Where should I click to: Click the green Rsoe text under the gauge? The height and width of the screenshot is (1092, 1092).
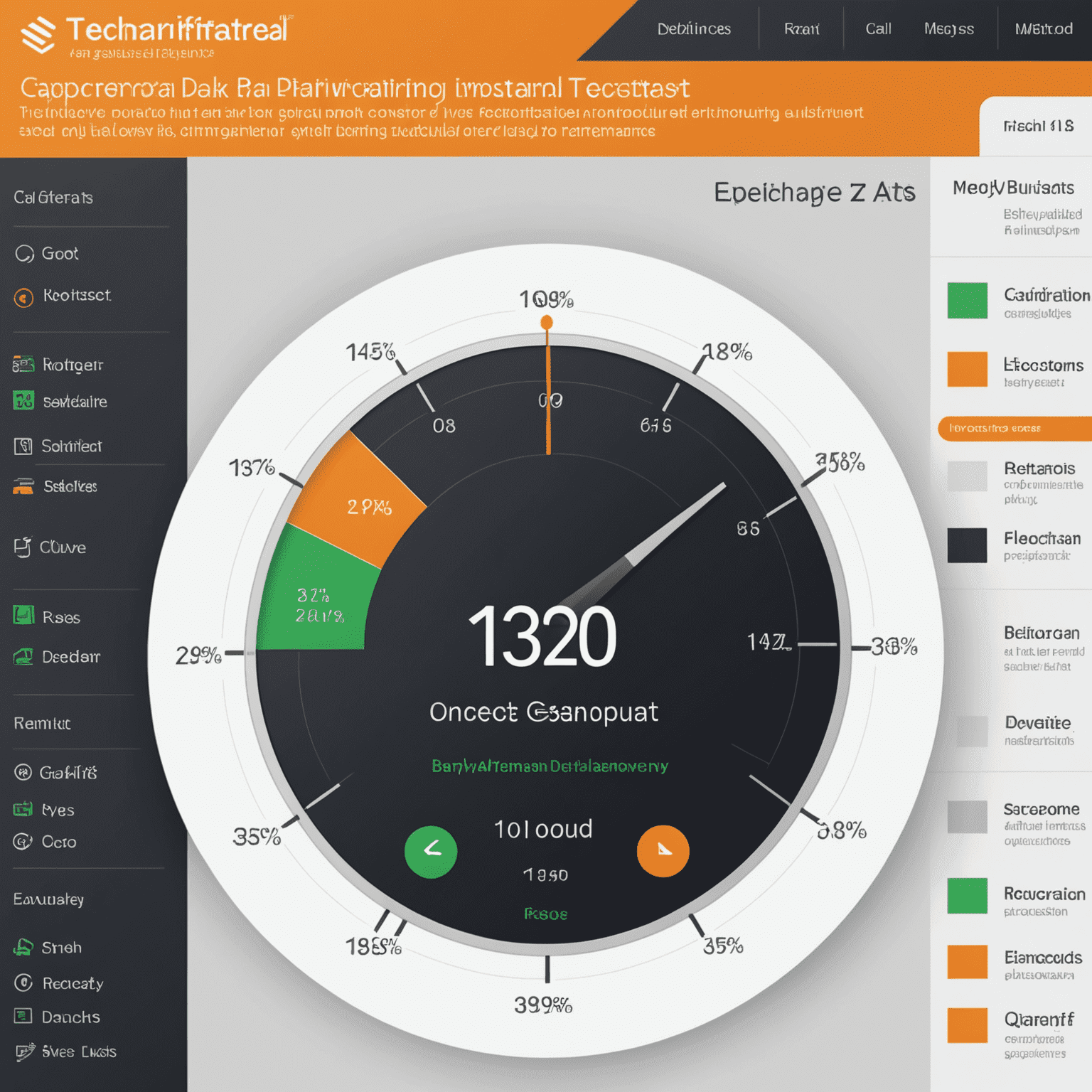[546, 914]
